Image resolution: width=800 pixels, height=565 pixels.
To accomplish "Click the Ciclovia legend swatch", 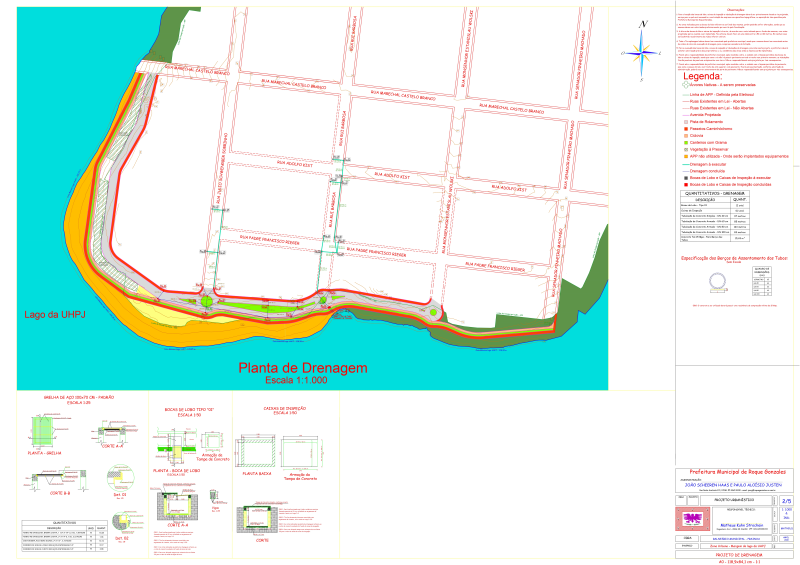I will [684, 135].
